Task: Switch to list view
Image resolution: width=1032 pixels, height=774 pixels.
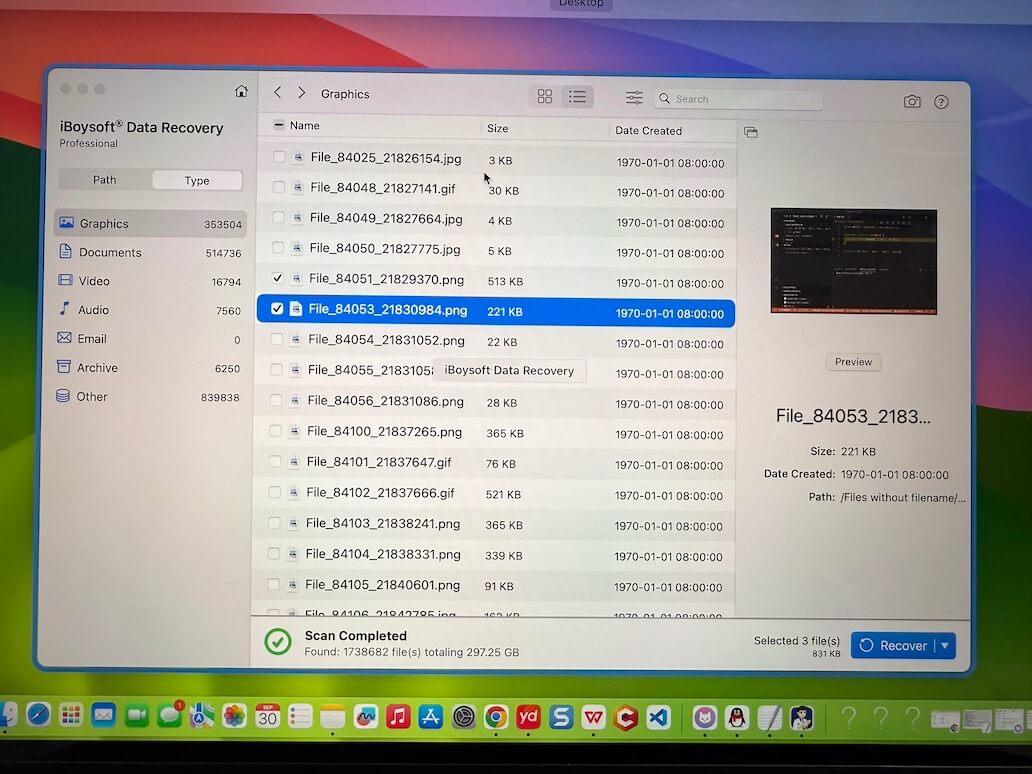Action: tap(577, 97)
